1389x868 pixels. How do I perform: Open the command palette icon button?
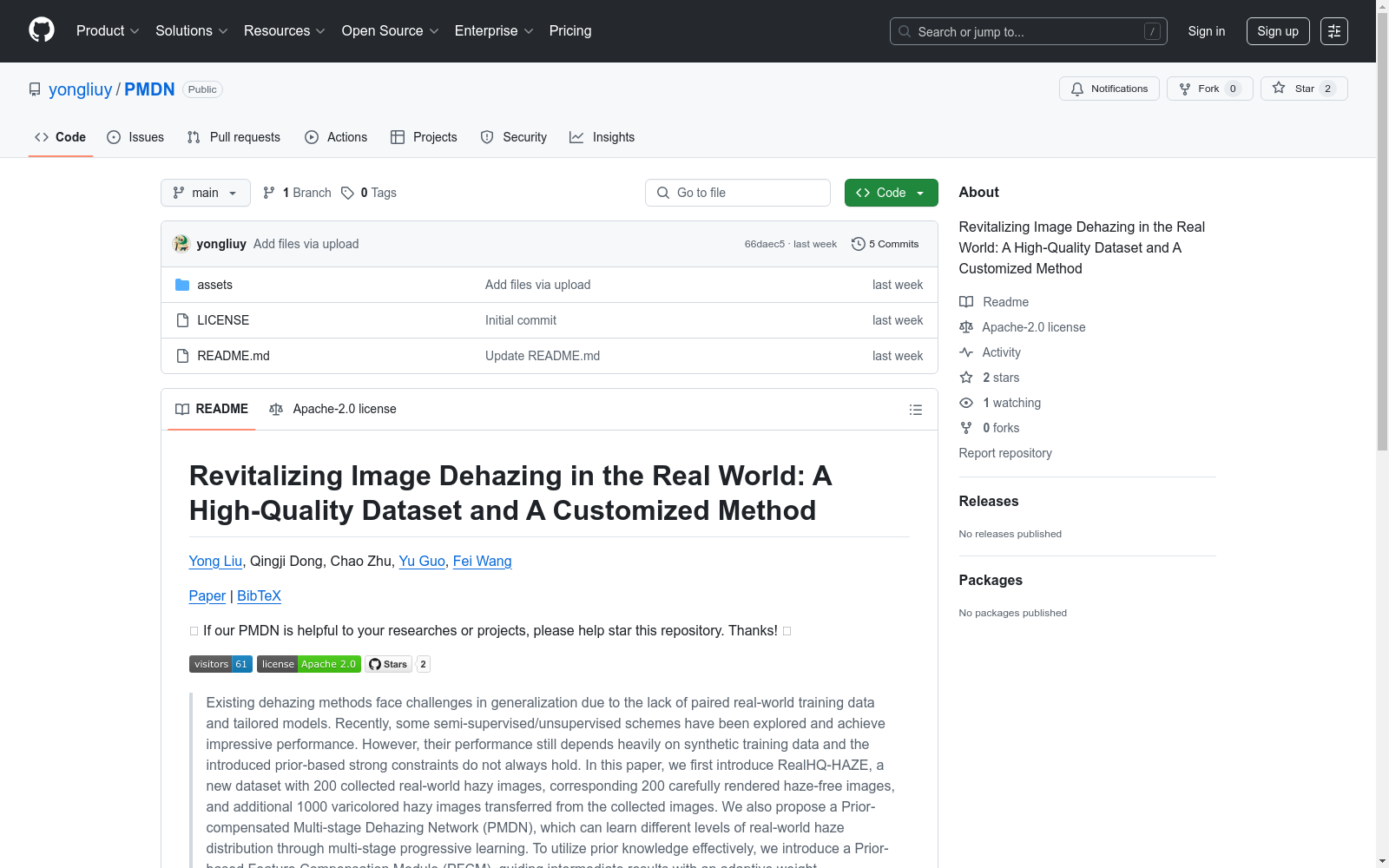coord(1333,31)
